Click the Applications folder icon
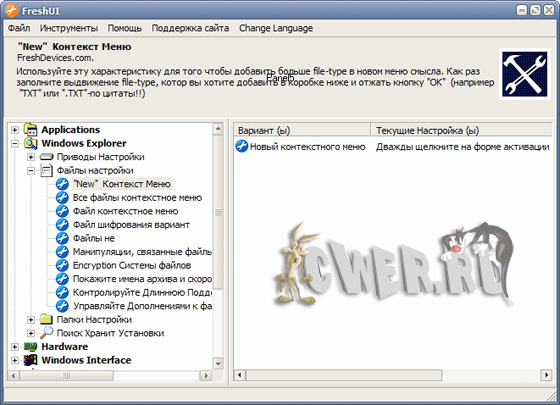Screen dimensions: 560x405 click(30, 130)
